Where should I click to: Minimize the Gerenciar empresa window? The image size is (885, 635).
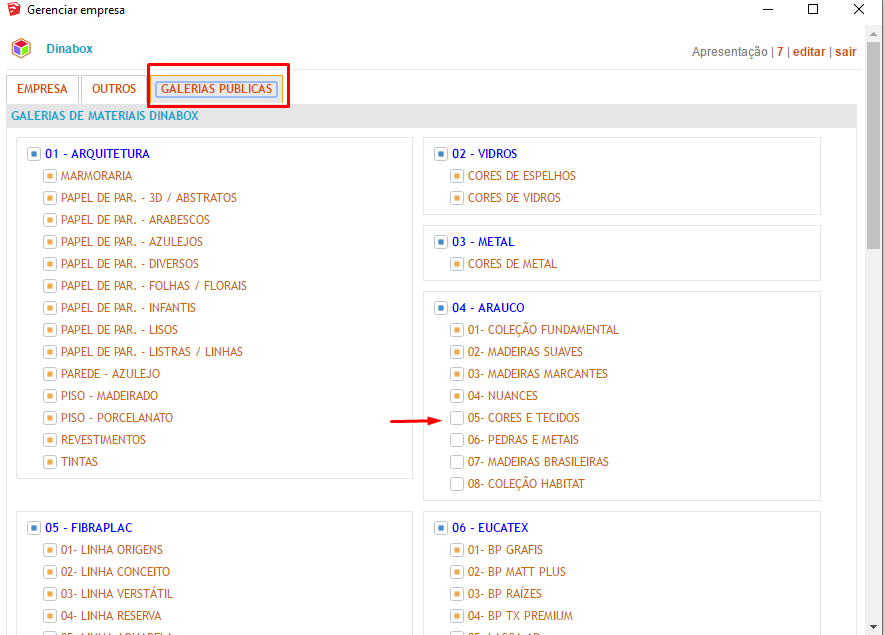768,10
